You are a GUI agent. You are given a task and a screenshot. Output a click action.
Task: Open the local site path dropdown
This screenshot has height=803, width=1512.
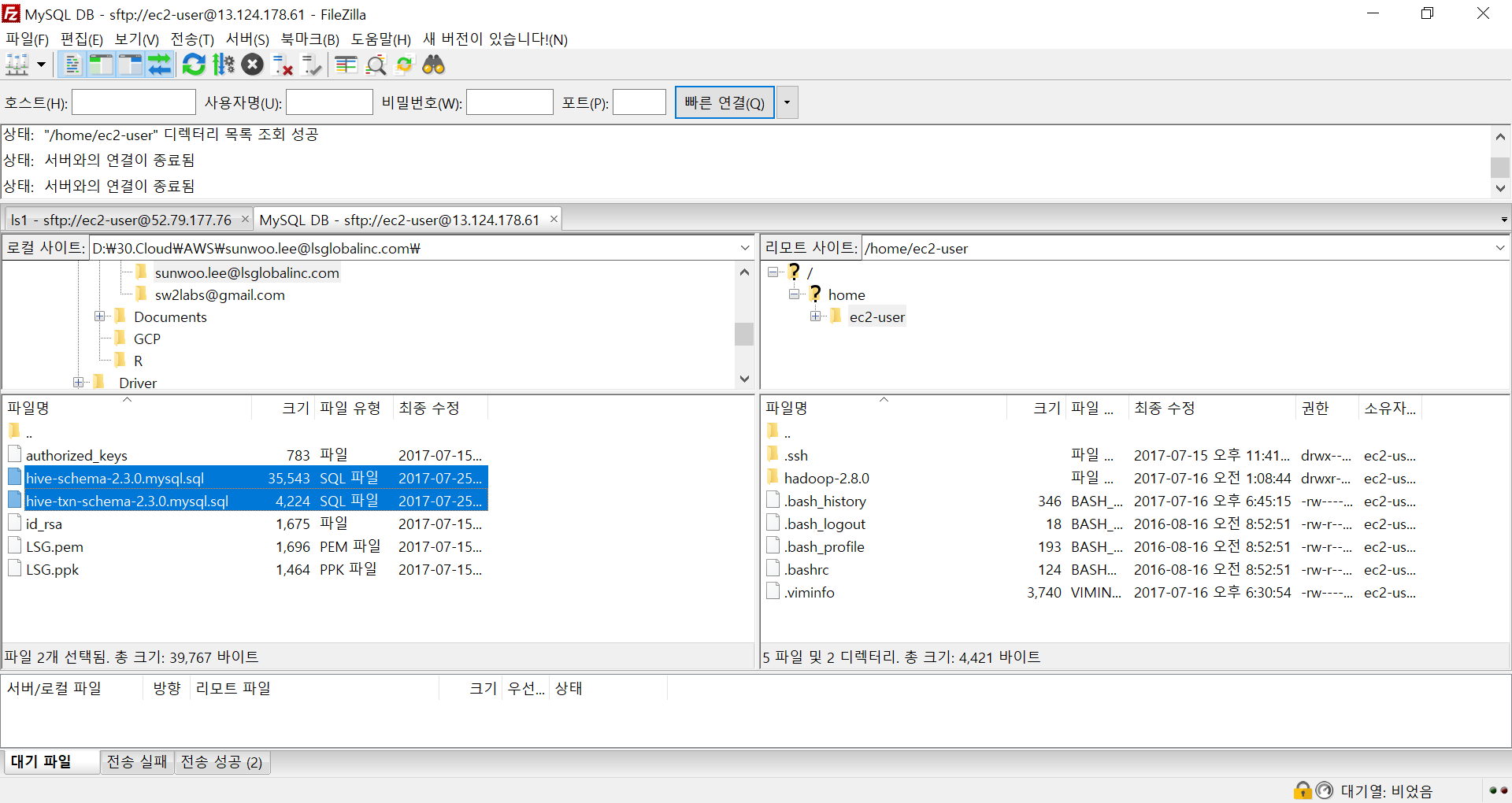(x=745, y=248)
